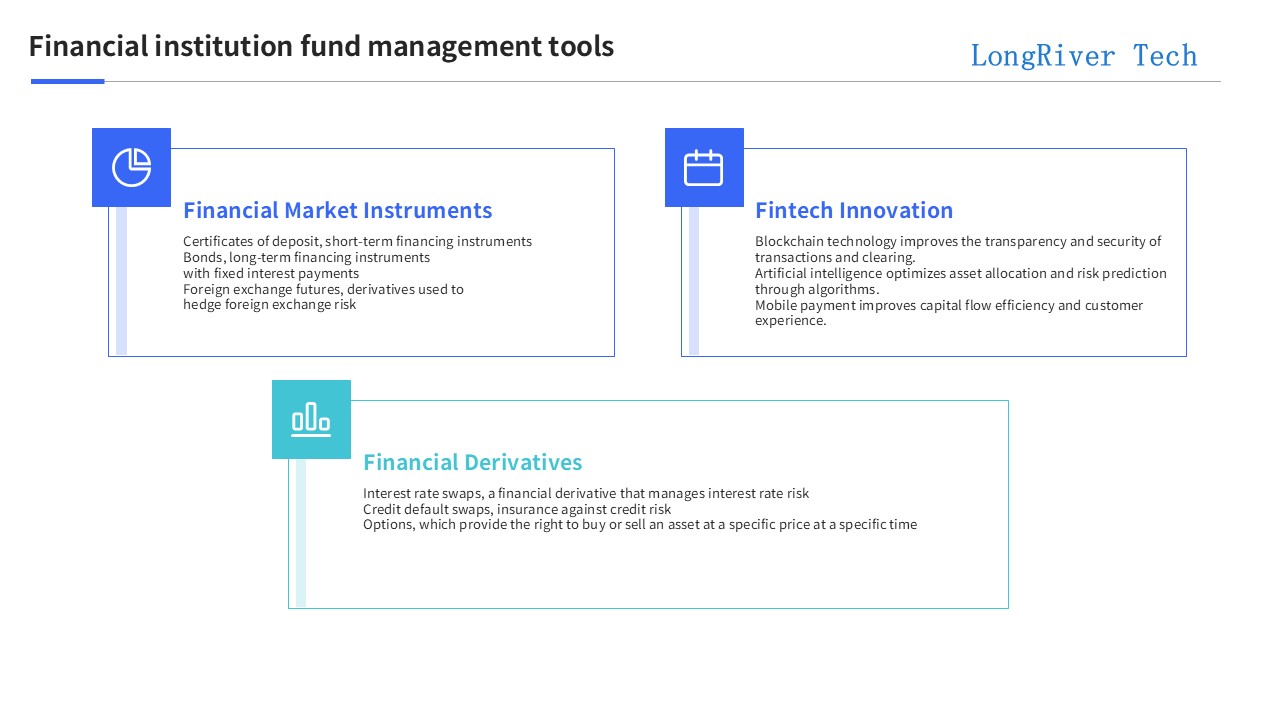The width and height of the screenshot is (1280, 720).
Task: Click the 'through algorithms.' line
Action: click(x=817, y=289)
